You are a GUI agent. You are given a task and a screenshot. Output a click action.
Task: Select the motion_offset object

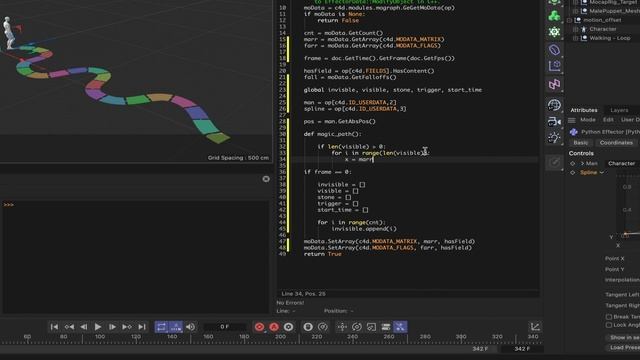tap(602, 20)
